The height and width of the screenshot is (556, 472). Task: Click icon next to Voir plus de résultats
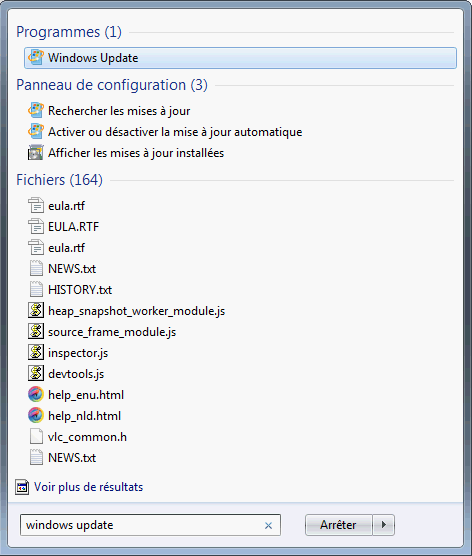pyautogui.click(x=22, y=487)
